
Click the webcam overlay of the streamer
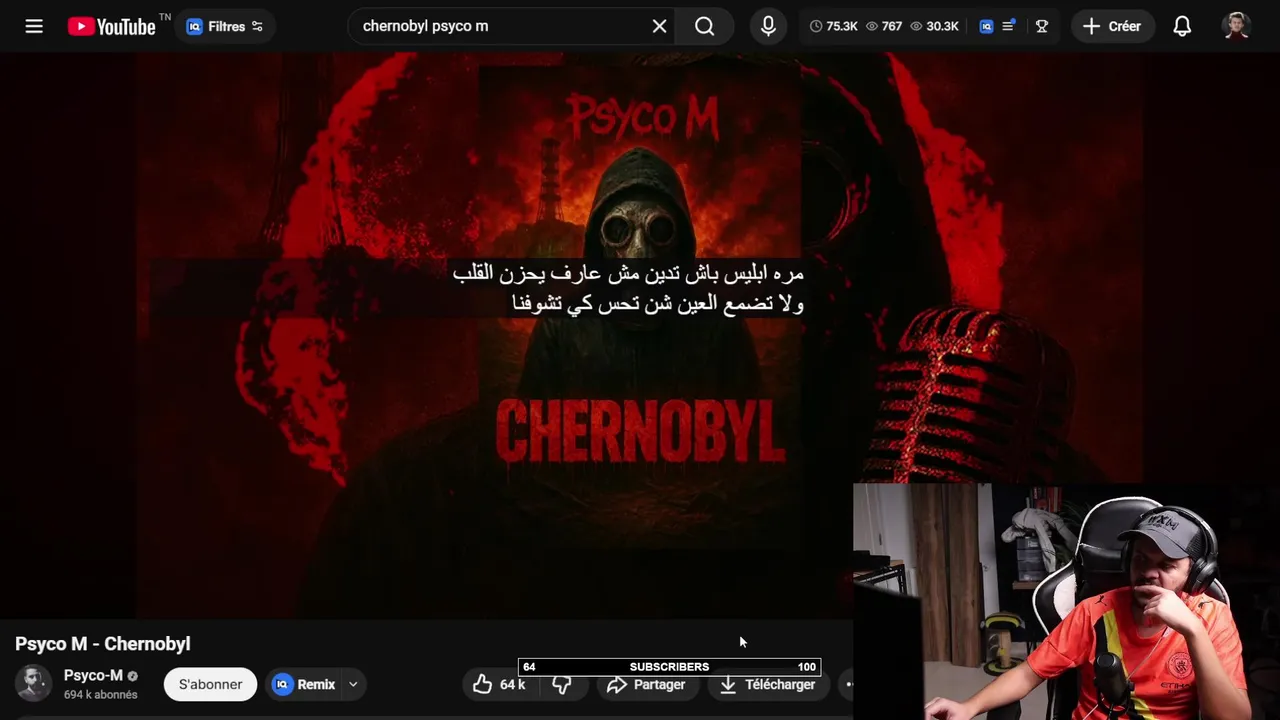[1066, 602]
